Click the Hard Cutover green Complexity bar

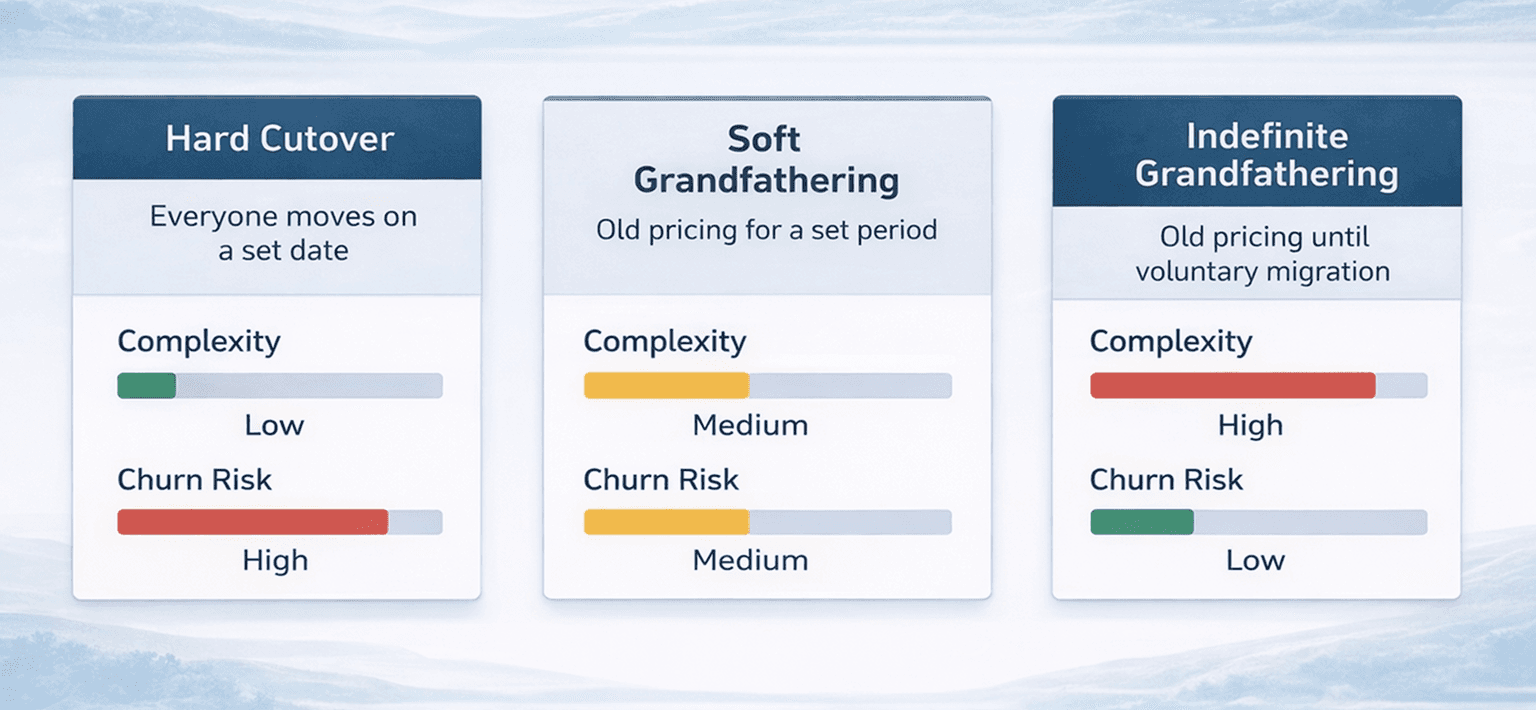point(147,386)
